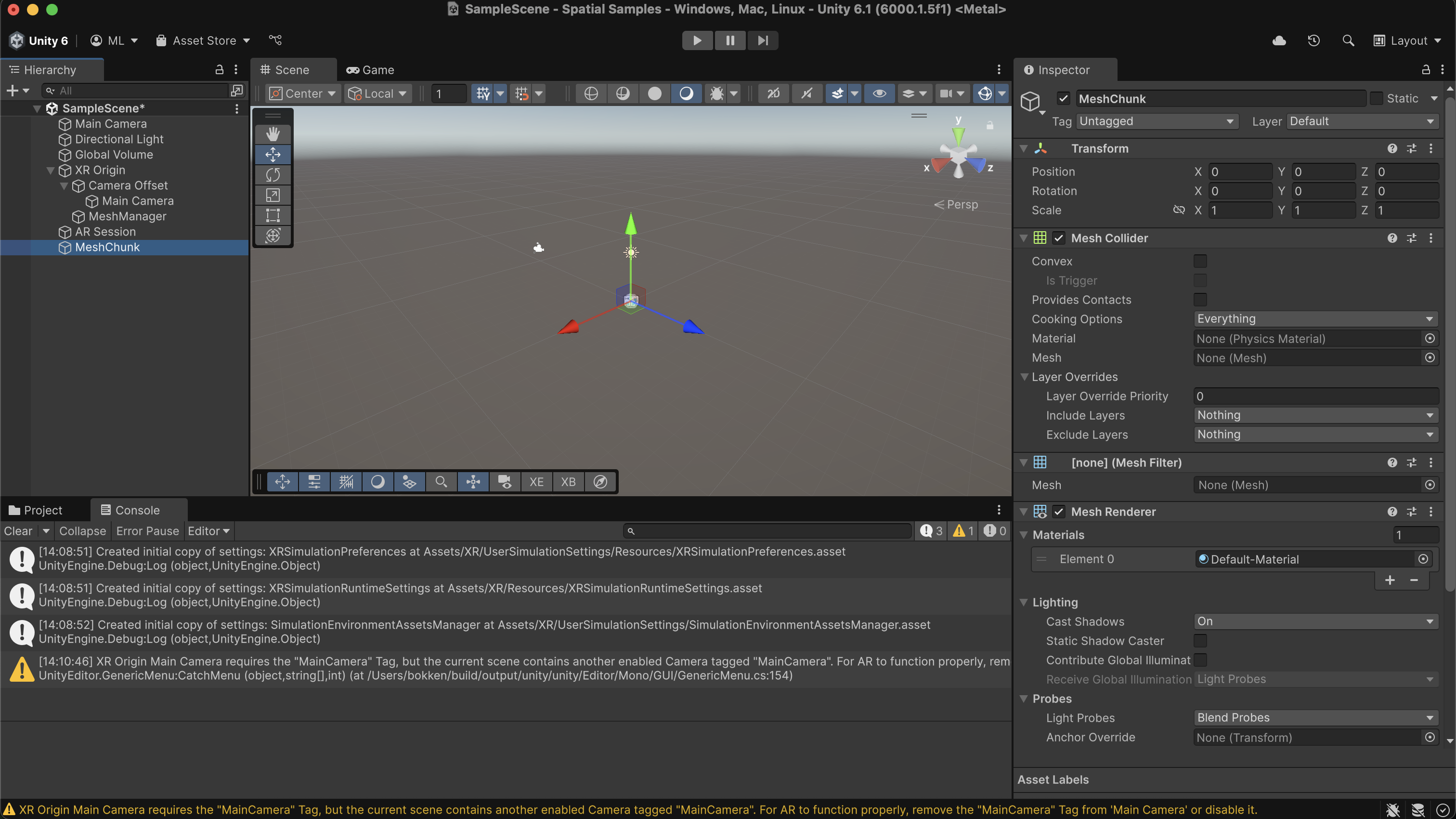1456x819 pixels.
Task: Open the Cooking Options dropdown
Action: (x=1315, y=318)
